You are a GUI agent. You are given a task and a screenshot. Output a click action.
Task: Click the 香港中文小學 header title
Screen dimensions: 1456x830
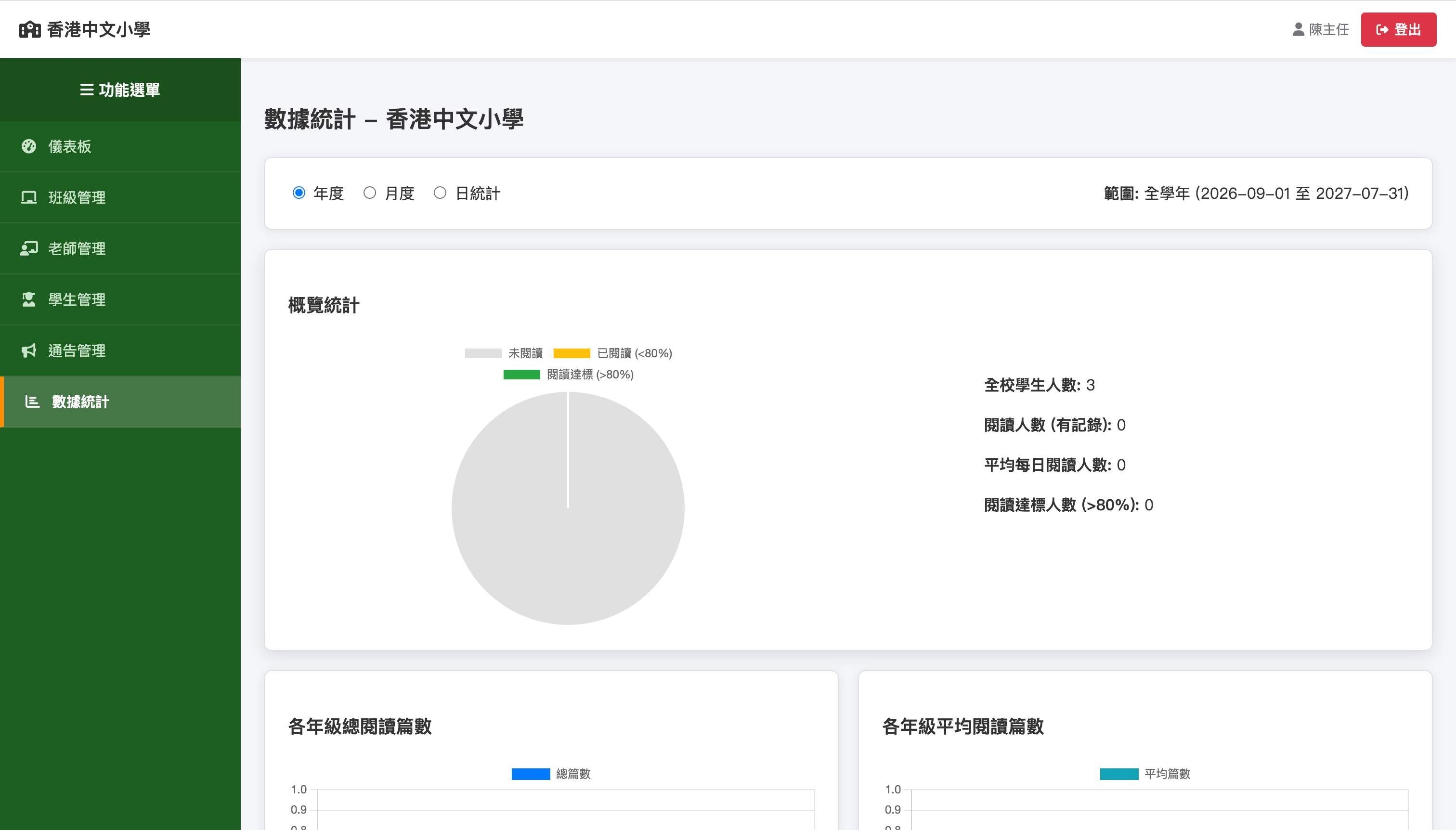tap(98, 29)
